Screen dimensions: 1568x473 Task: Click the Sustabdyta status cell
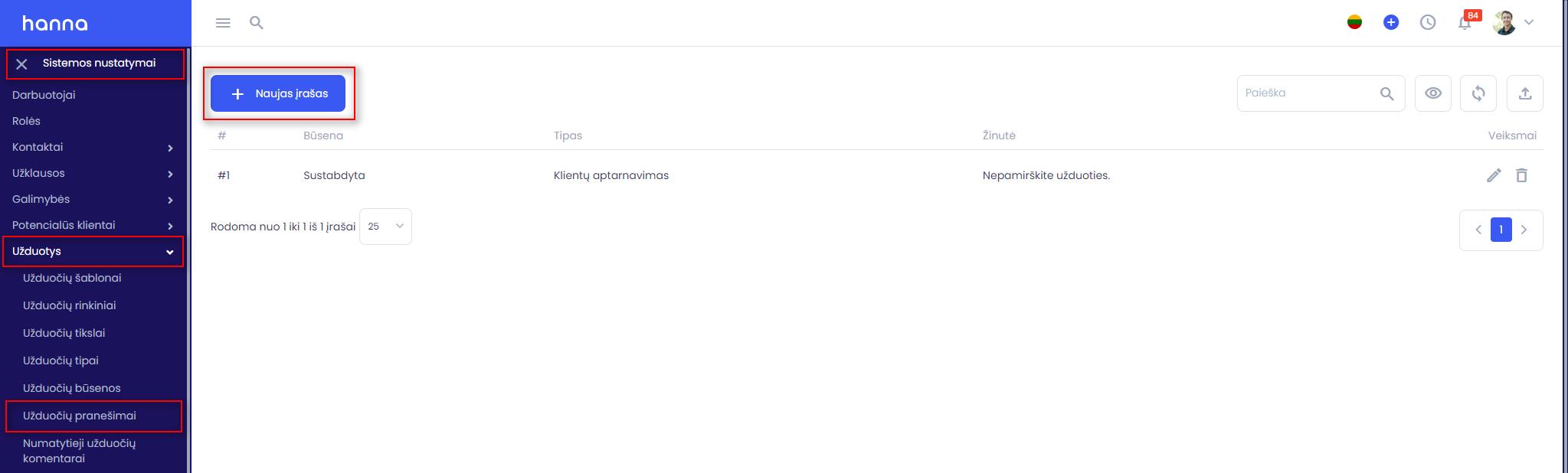click(334, 175)
